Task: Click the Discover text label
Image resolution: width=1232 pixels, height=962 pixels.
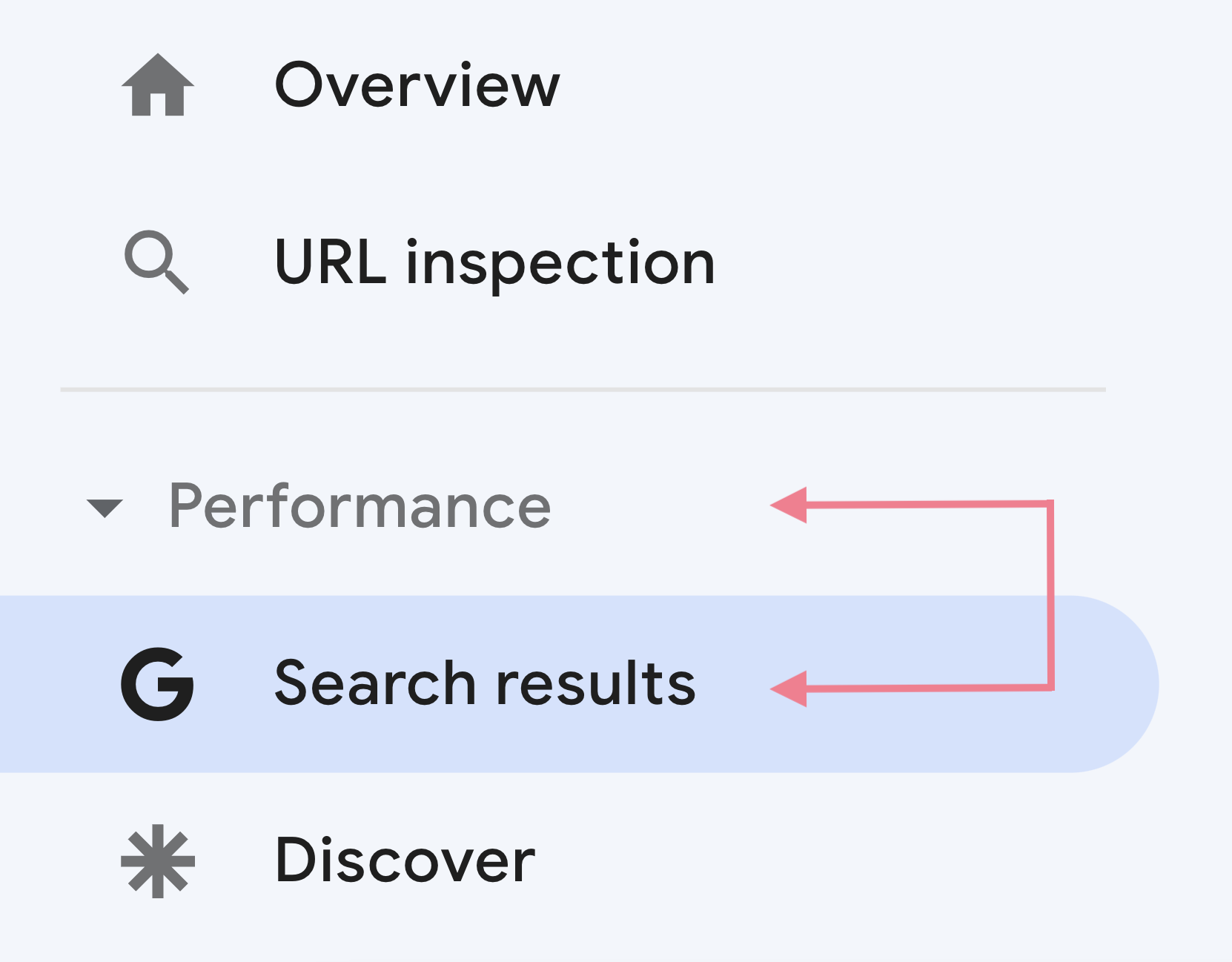Action: 405,860
